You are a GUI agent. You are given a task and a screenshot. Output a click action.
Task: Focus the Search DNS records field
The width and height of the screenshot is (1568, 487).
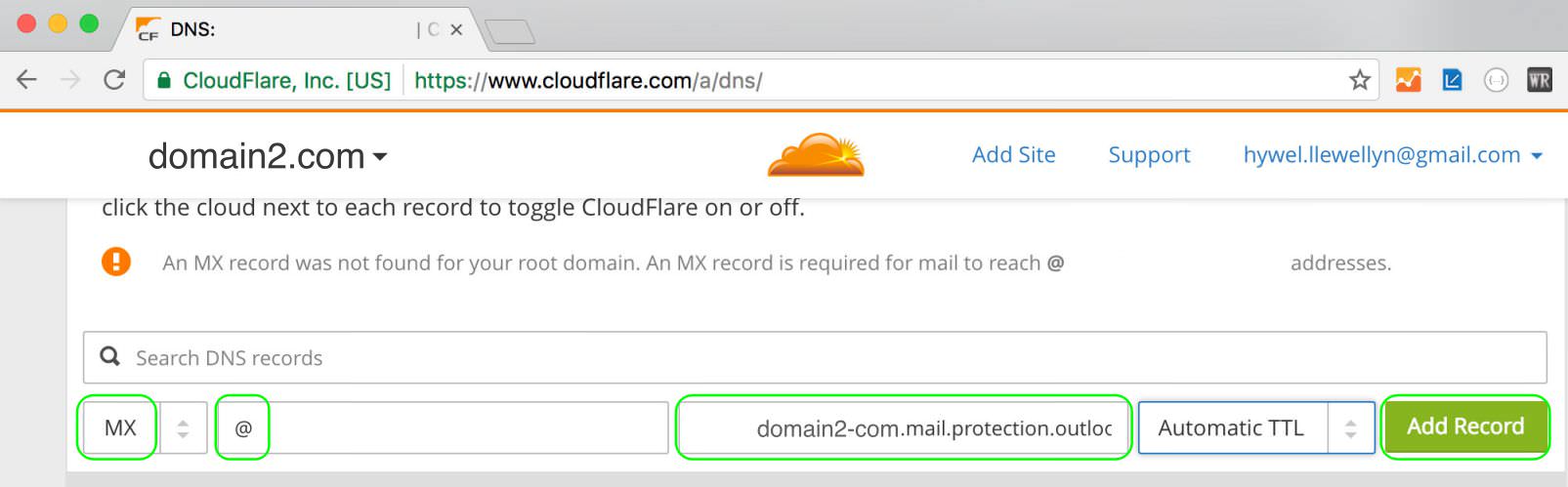(815, 357)
